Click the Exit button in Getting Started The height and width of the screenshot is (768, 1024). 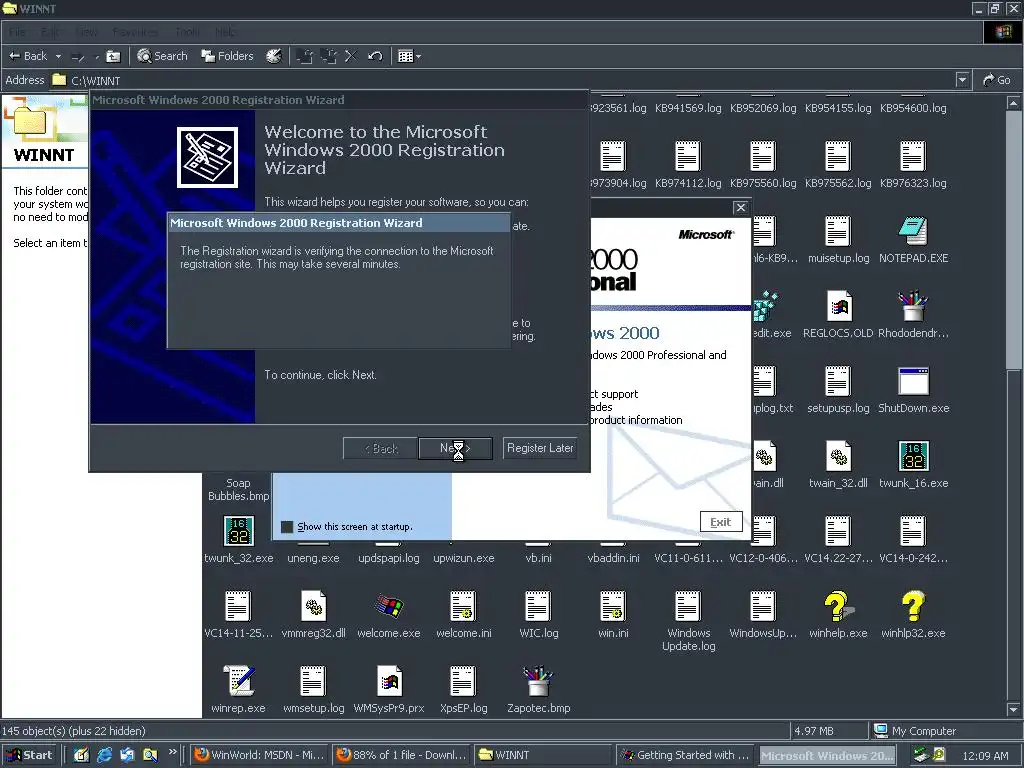coord(721,522)
